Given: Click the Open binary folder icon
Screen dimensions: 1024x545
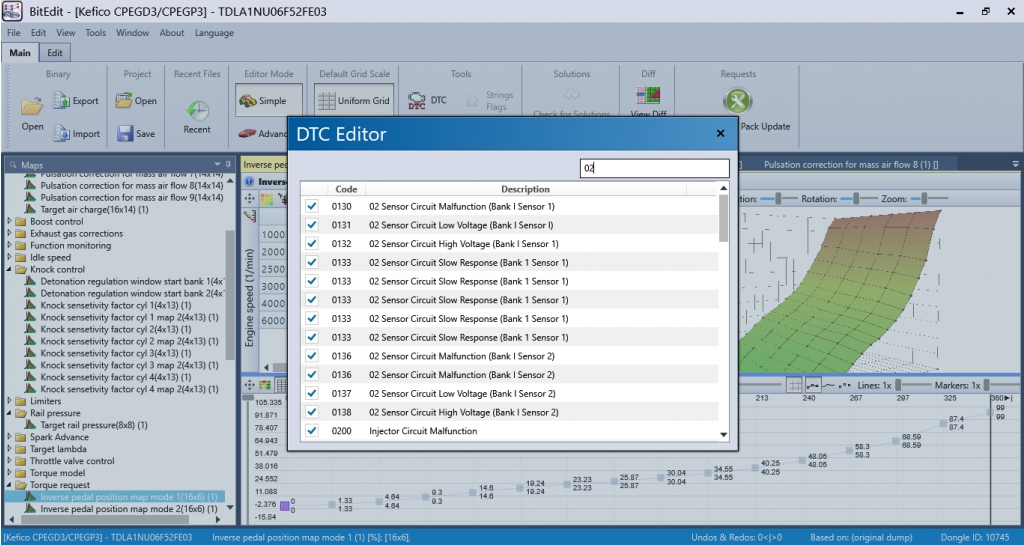Looking at the screenshot, I should (x=32, y=105).
